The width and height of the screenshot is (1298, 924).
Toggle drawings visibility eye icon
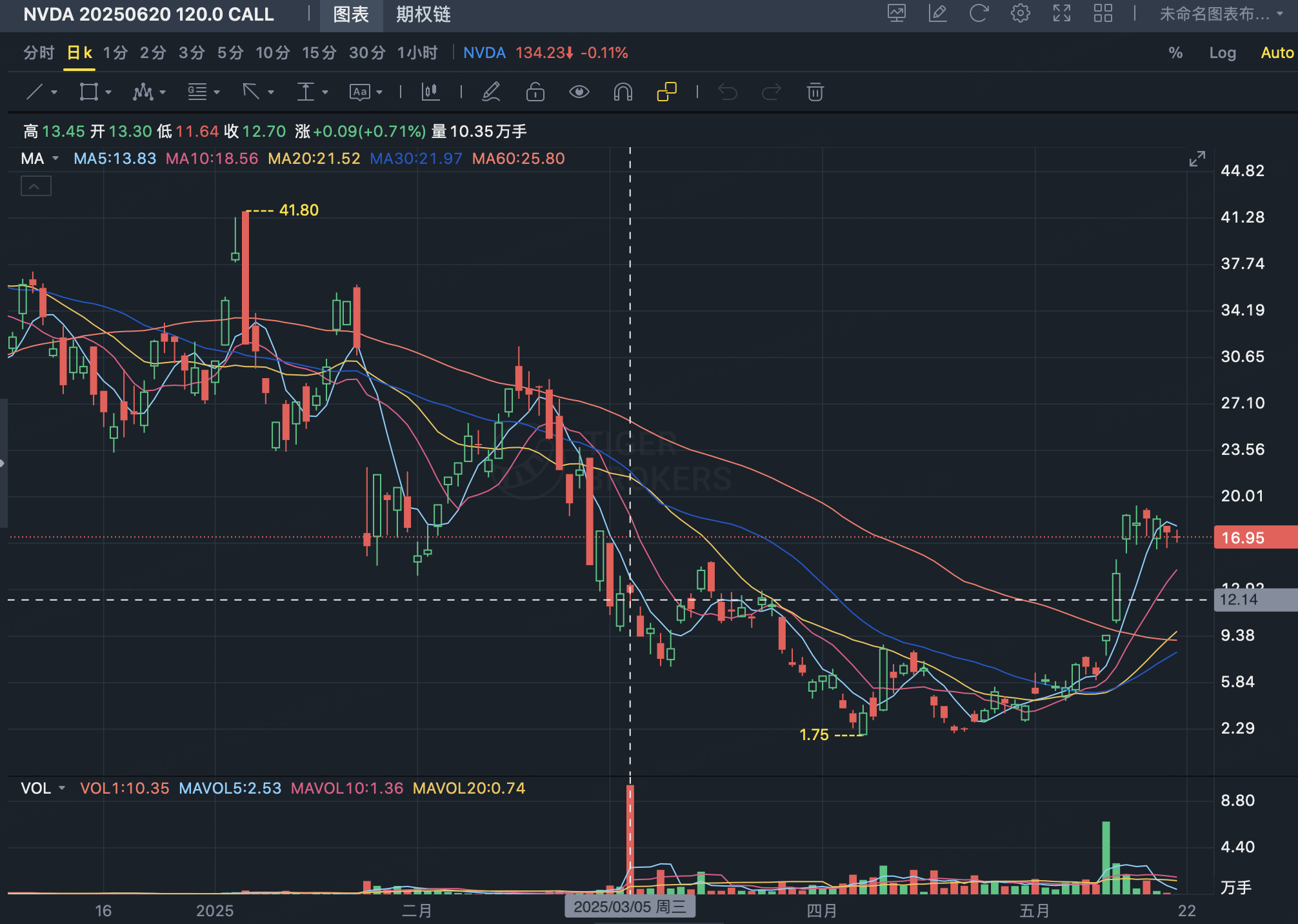579,92
